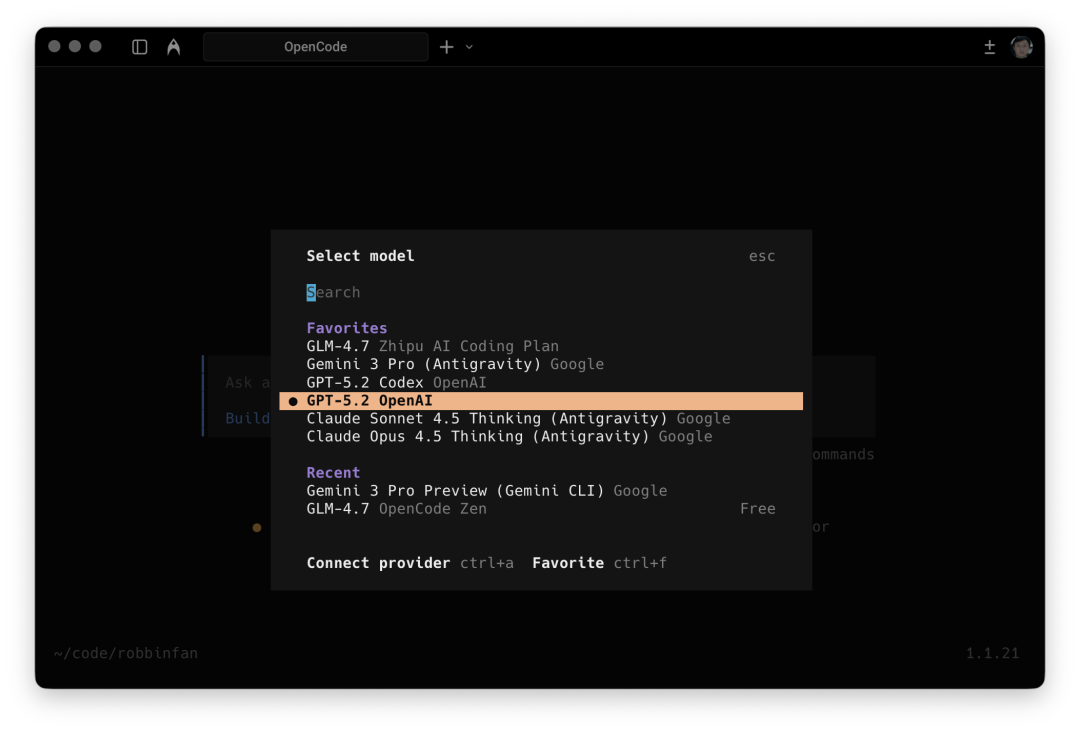The image size is (1080, 732).
Task: Choose Claude Sonnet 4.5 Thinking model
Action: [x=518, y=418]
